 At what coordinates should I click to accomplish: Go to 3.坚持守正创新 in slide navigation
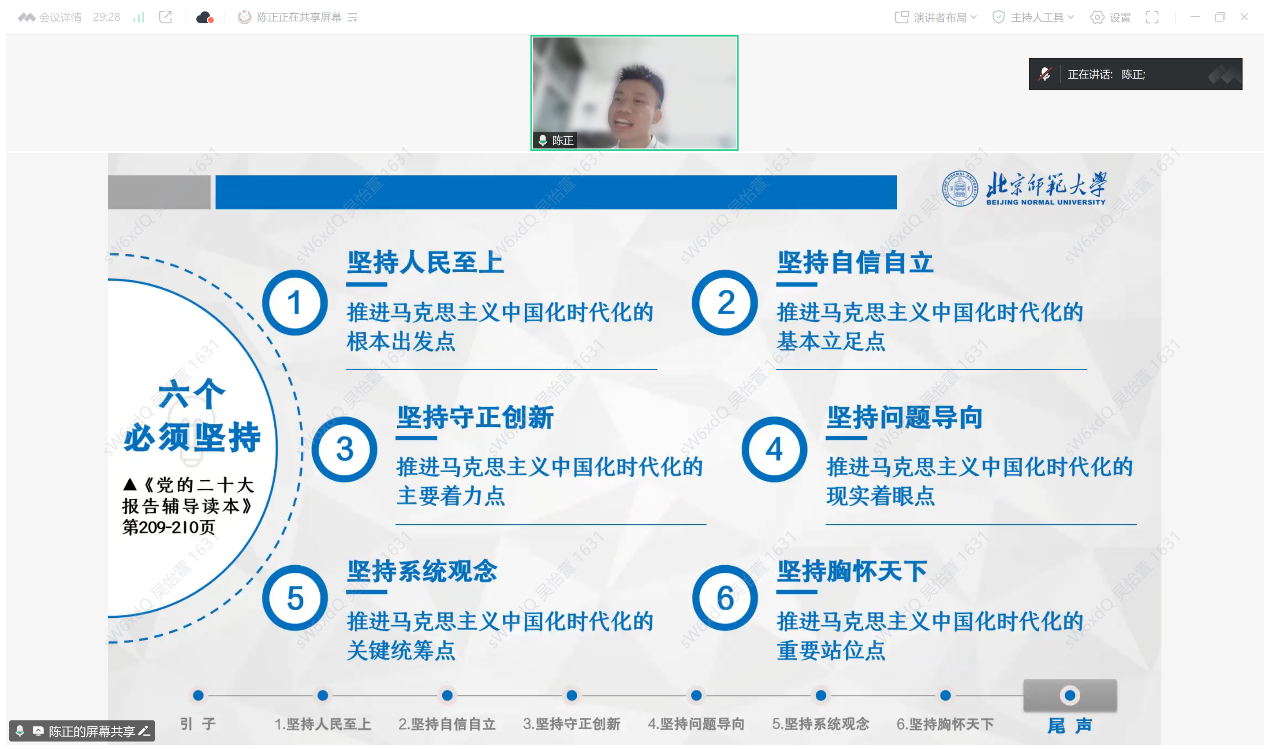(x=571, y=696)
